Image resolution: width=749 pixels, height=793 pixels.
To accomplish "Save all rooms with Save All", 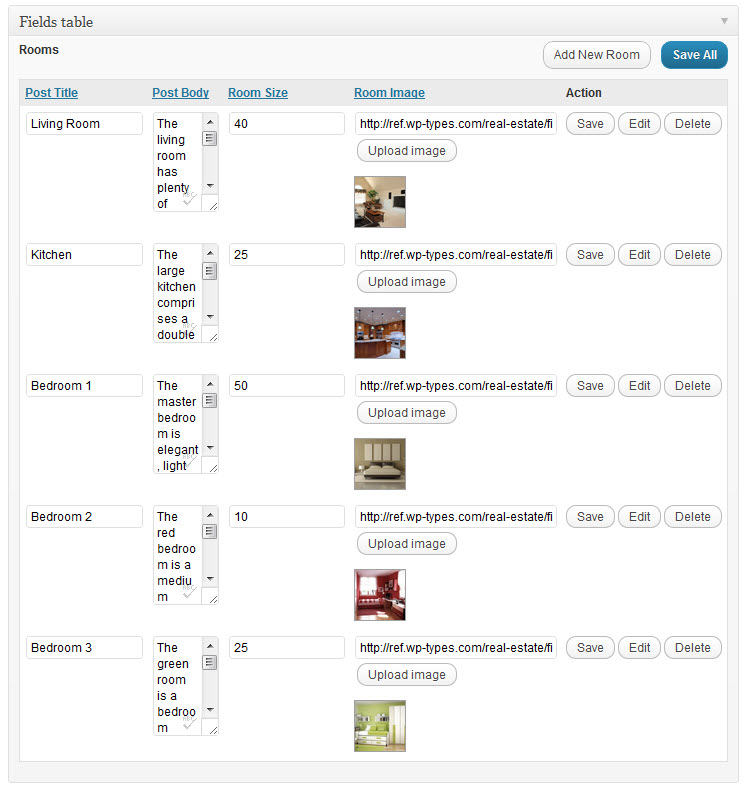I will tap(694, 55).
